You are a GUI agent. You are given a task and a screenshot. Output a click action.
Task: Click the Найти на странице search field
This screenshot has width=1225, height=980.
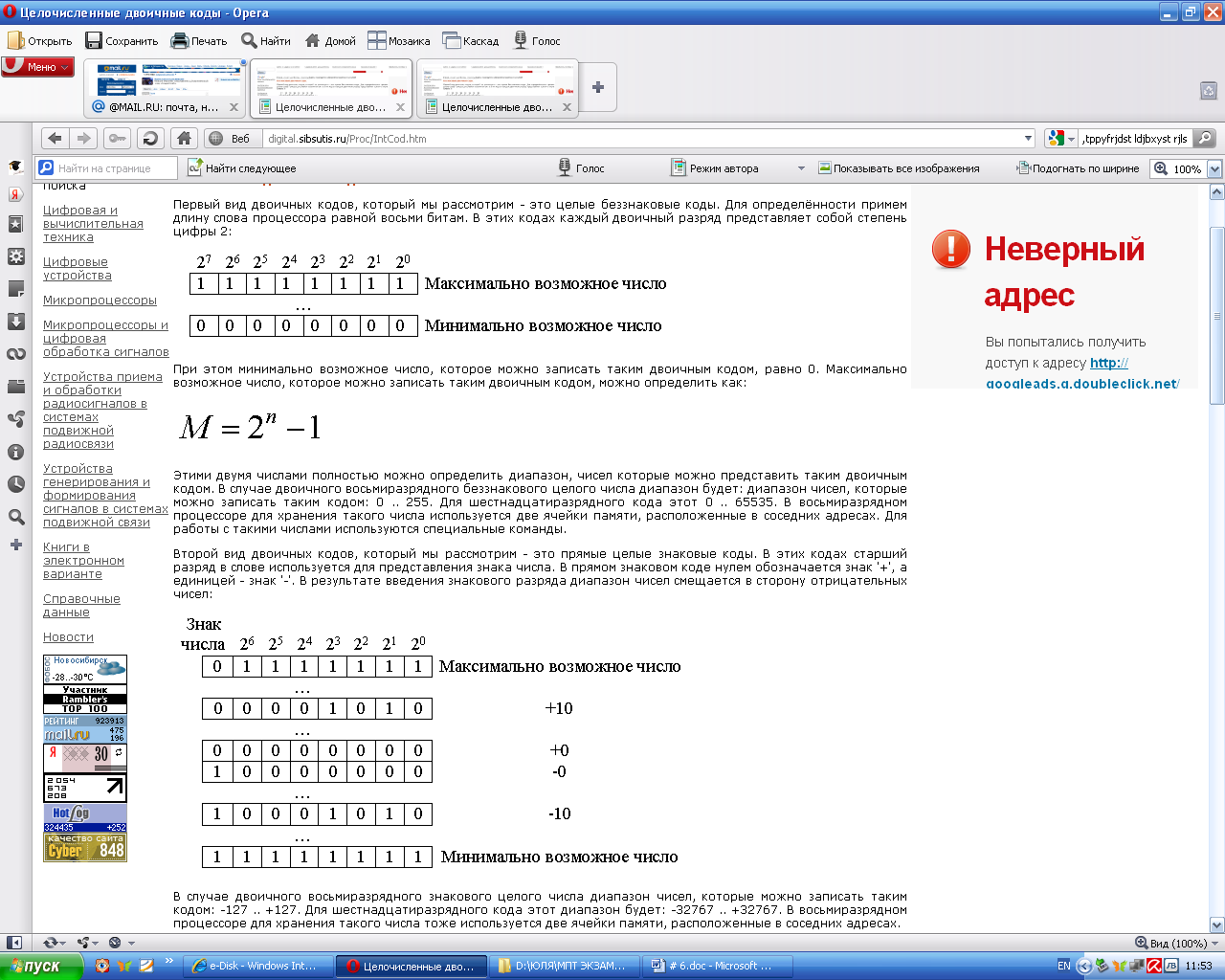pos(106,167)
